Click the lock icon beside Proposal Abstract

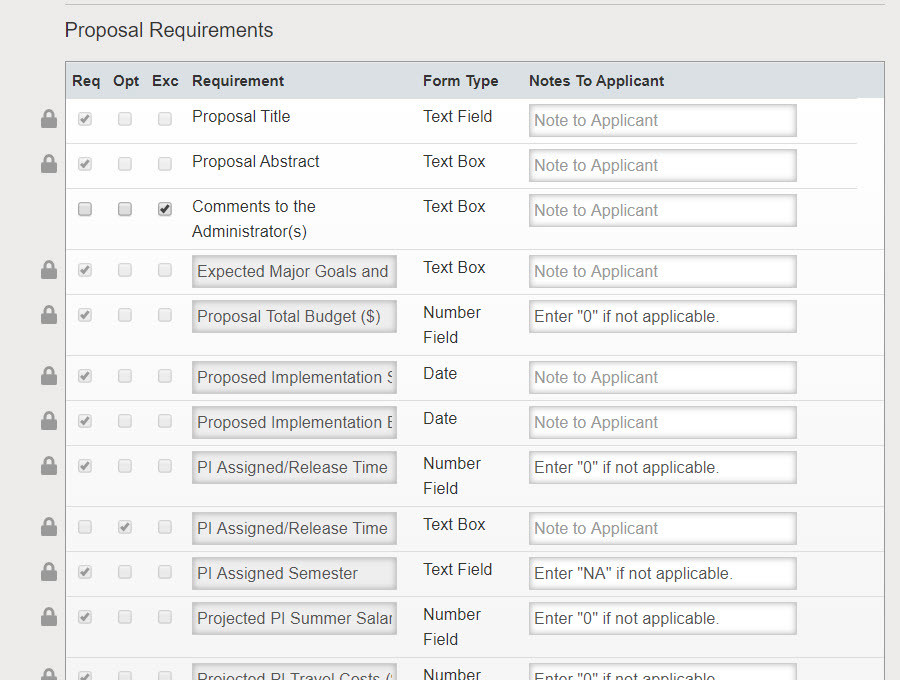(x=49, y=164)
